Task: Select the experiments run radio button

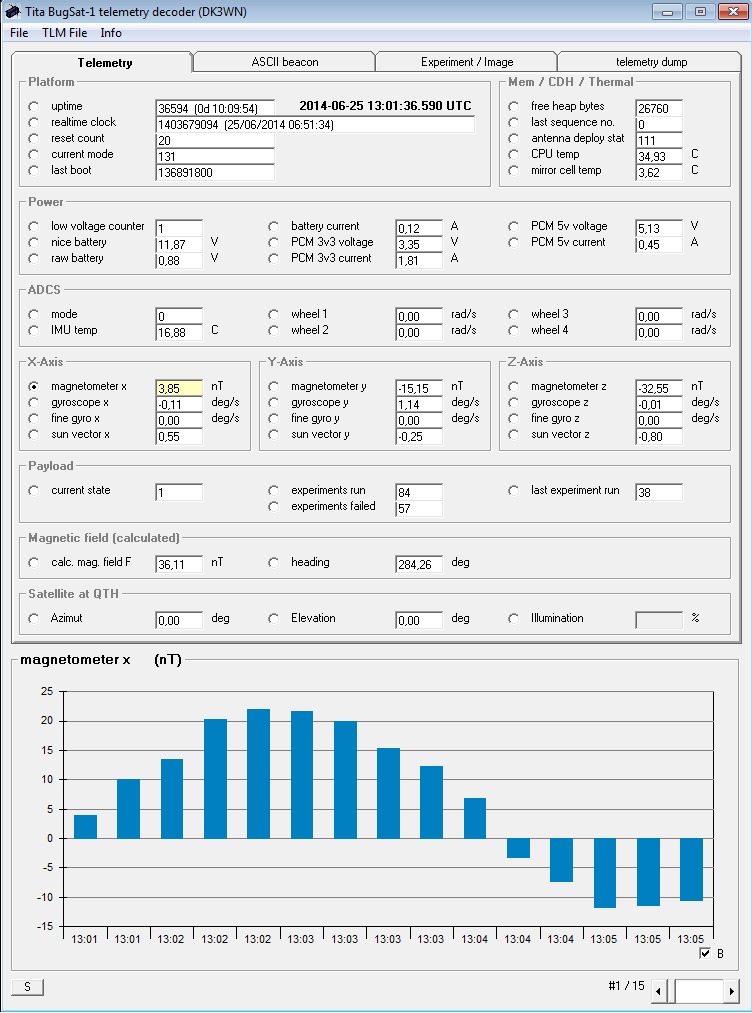Action: tap(274, 491)
